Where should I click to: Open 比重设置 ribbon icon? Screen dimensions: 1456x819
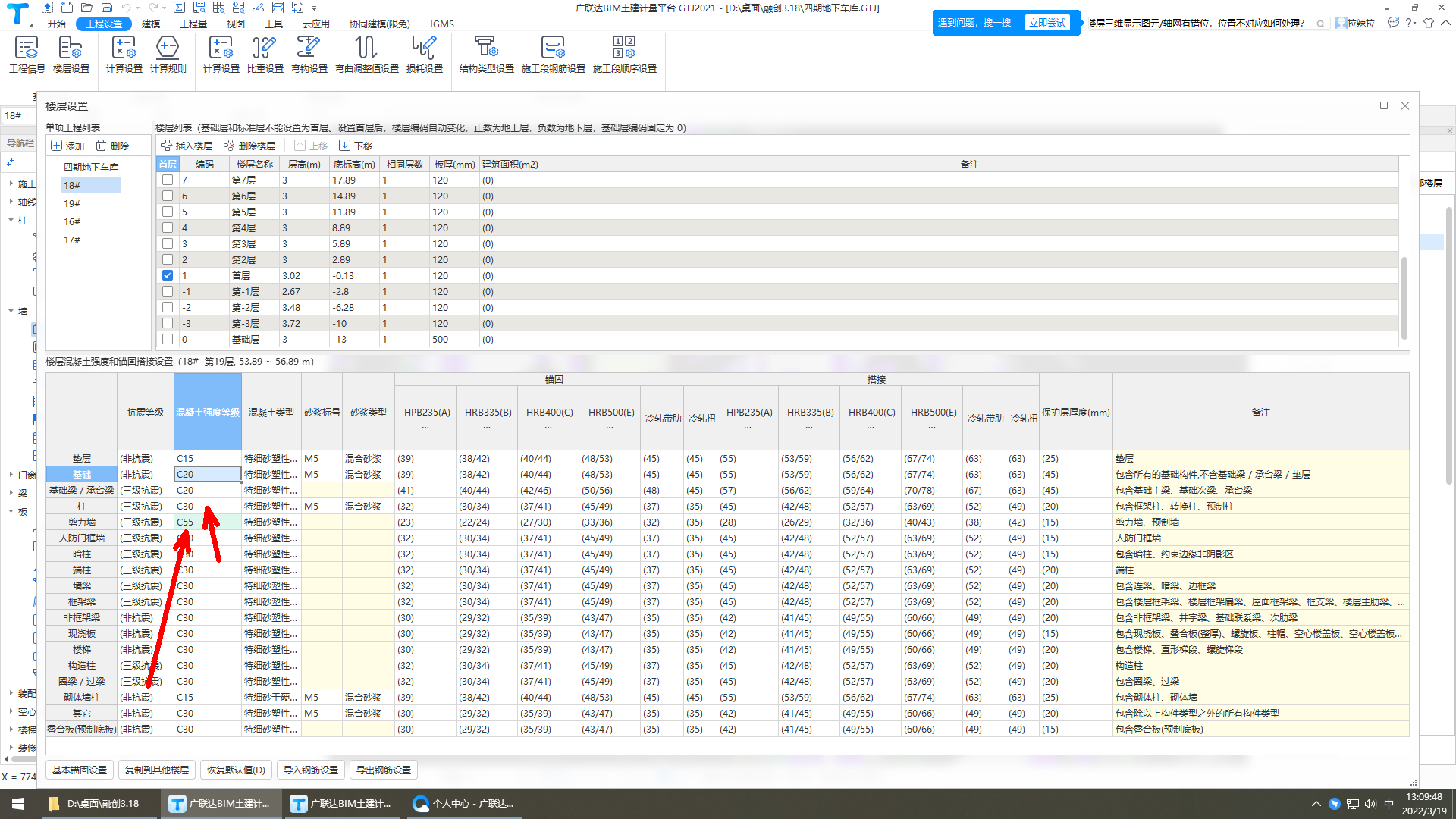[x=265, y=55]
